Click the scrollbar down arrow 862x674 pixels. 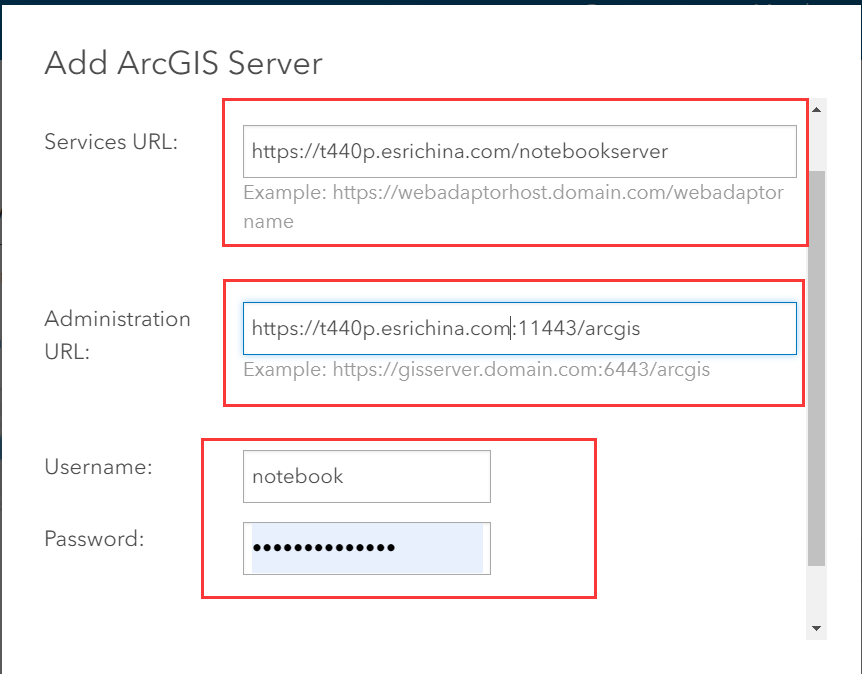(x=816, y=627)
